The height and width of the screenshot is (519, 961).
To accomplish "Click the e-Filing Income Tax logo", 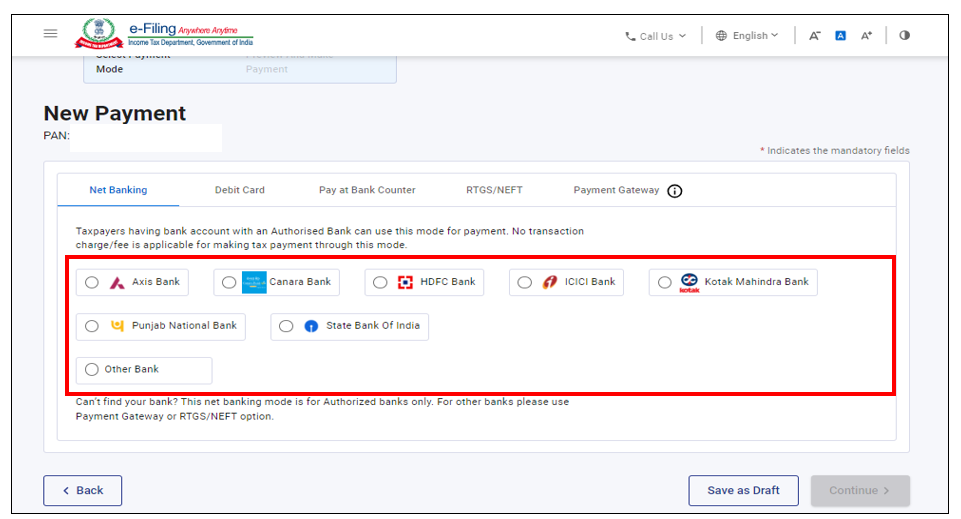I will [x=164, y=35].
